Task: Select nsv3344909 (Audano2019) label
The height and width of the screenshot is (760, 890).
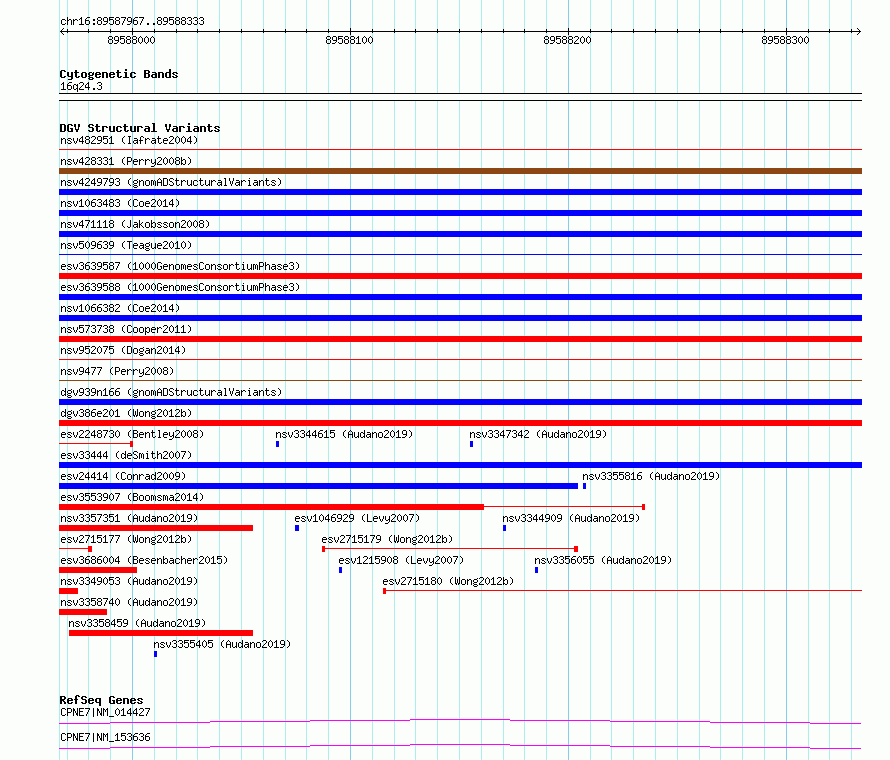Action: tap(571, 518)
